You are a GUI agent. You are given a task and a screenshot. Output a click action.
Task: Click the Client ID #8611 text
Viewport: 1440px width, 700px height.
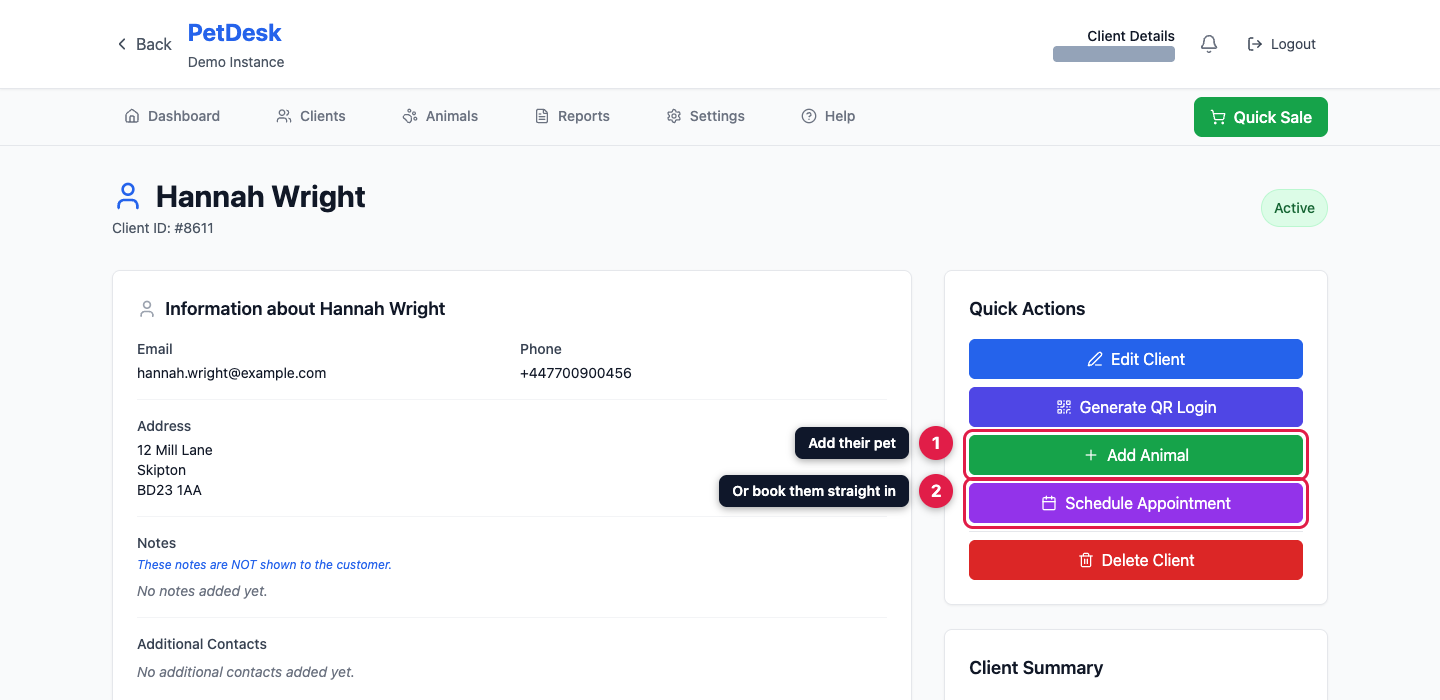coord(163,228)
